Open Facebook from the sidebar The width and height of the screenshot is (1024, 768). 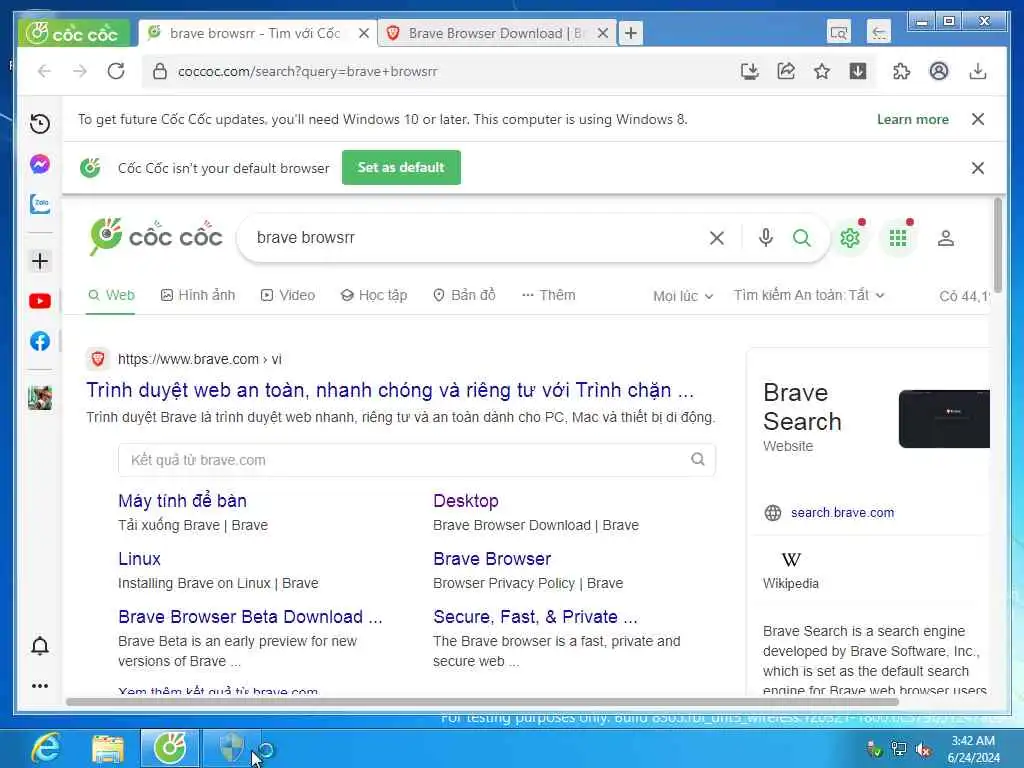point(40,341)
